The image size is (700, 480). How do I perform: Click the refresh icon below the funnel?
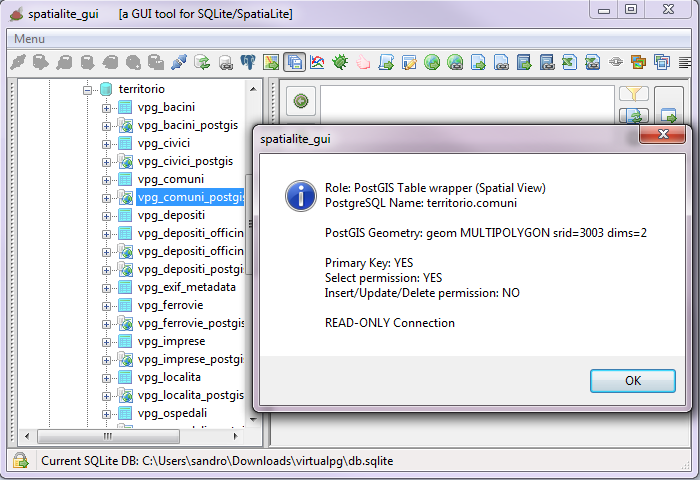point(634,116)
